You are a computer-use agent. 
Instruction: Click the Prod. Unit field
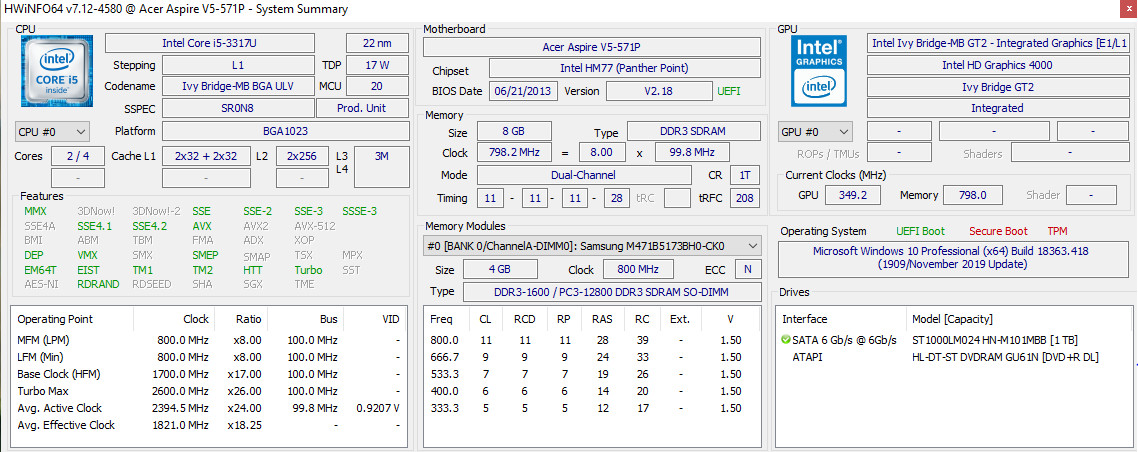point(363,108)
